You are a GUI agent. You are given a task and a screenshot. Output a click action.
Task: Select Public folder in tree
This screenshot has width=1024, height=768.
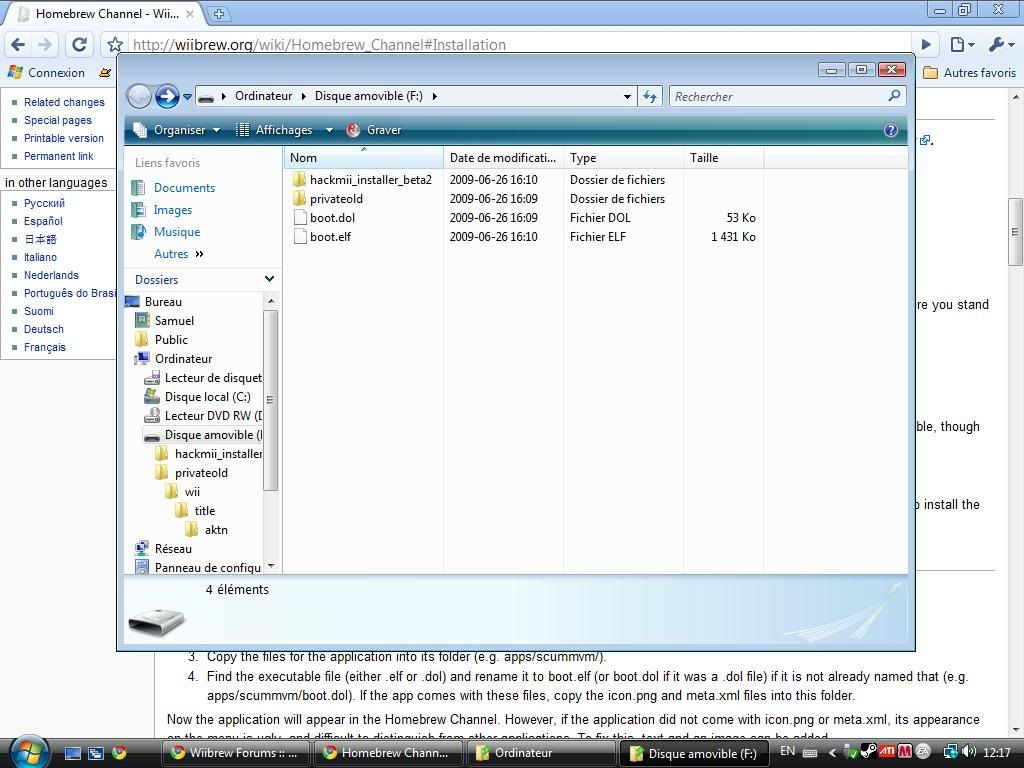[171, 340]
